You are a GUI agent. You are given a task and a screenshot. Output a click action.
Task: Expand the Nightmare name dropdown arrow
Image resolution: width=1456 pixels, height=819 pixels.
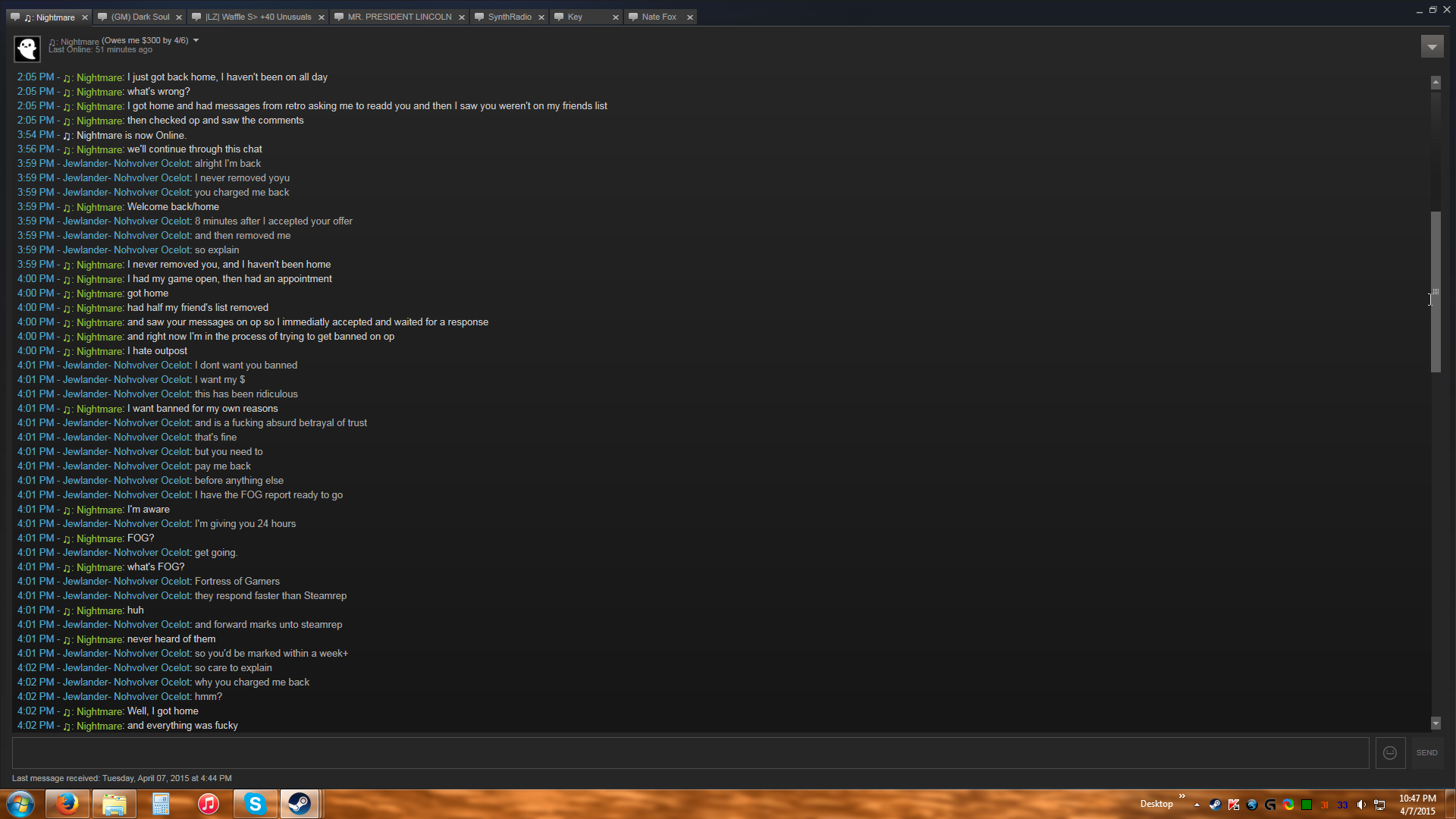(196, 40)
